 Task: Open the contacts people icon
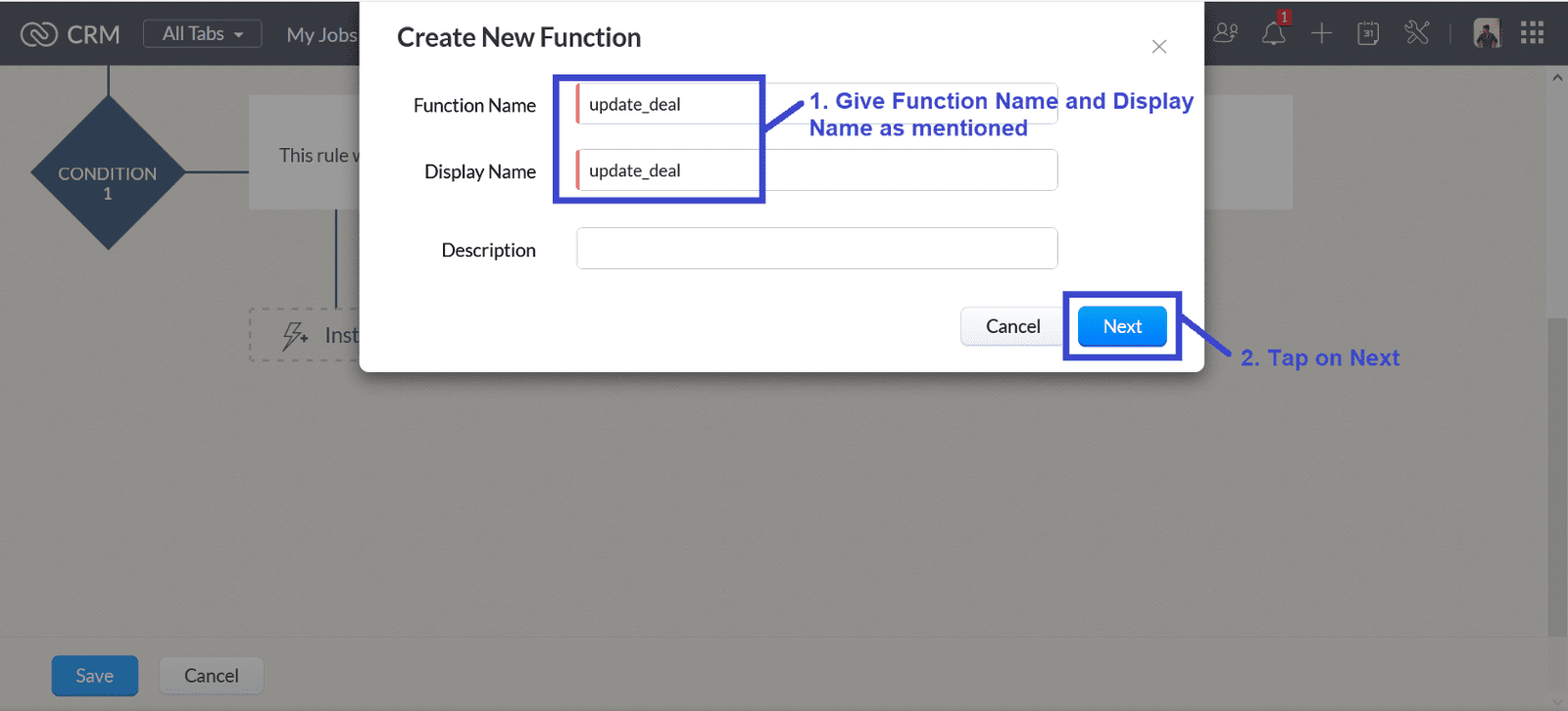1225,33
